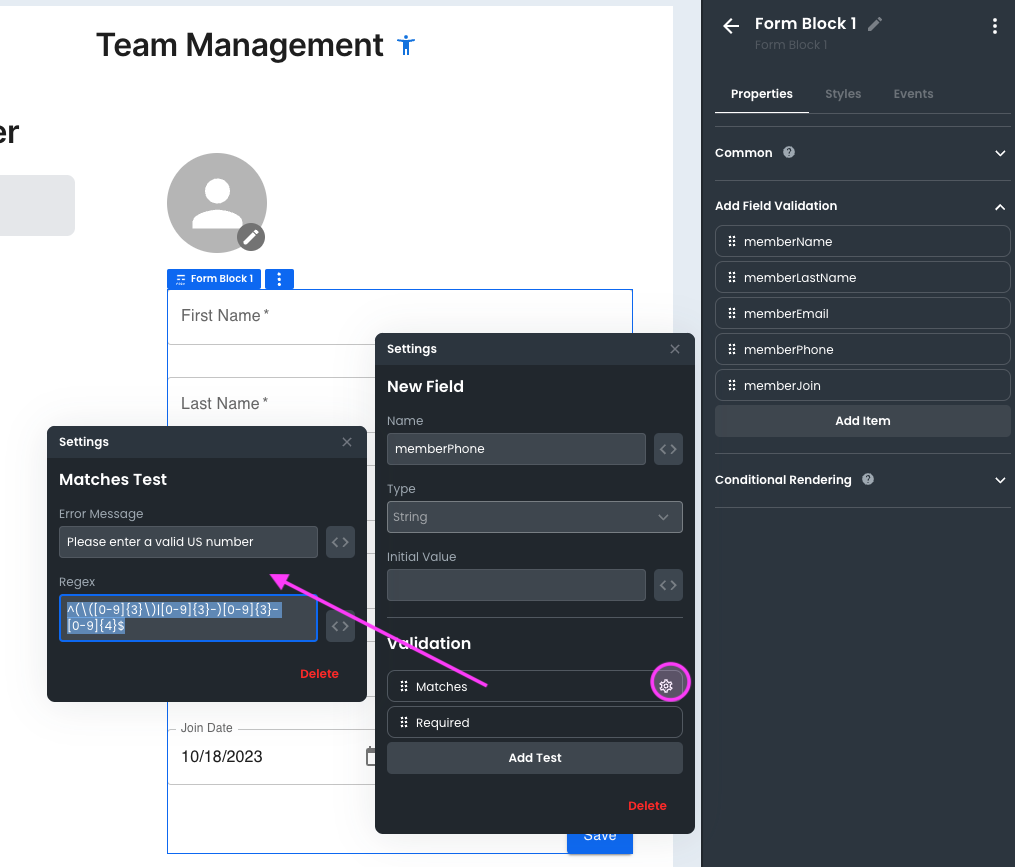
Task: Select the memberEmail validation item
Action: point(862,313)
